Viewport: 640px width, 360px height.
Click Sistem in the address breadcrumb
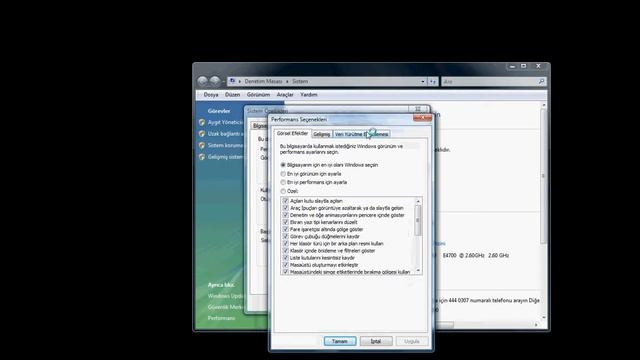(300, 82)
